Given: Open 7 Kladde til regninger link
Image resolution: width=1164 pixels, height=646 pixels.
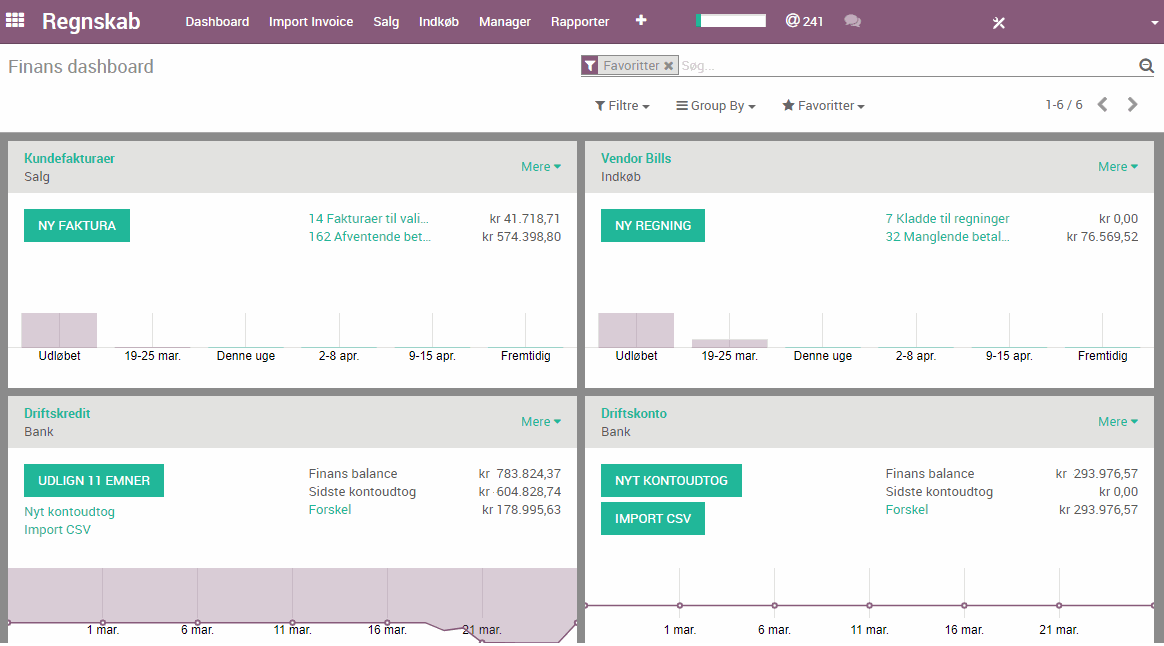Looking at the screenshot, I should click(947, 218).
